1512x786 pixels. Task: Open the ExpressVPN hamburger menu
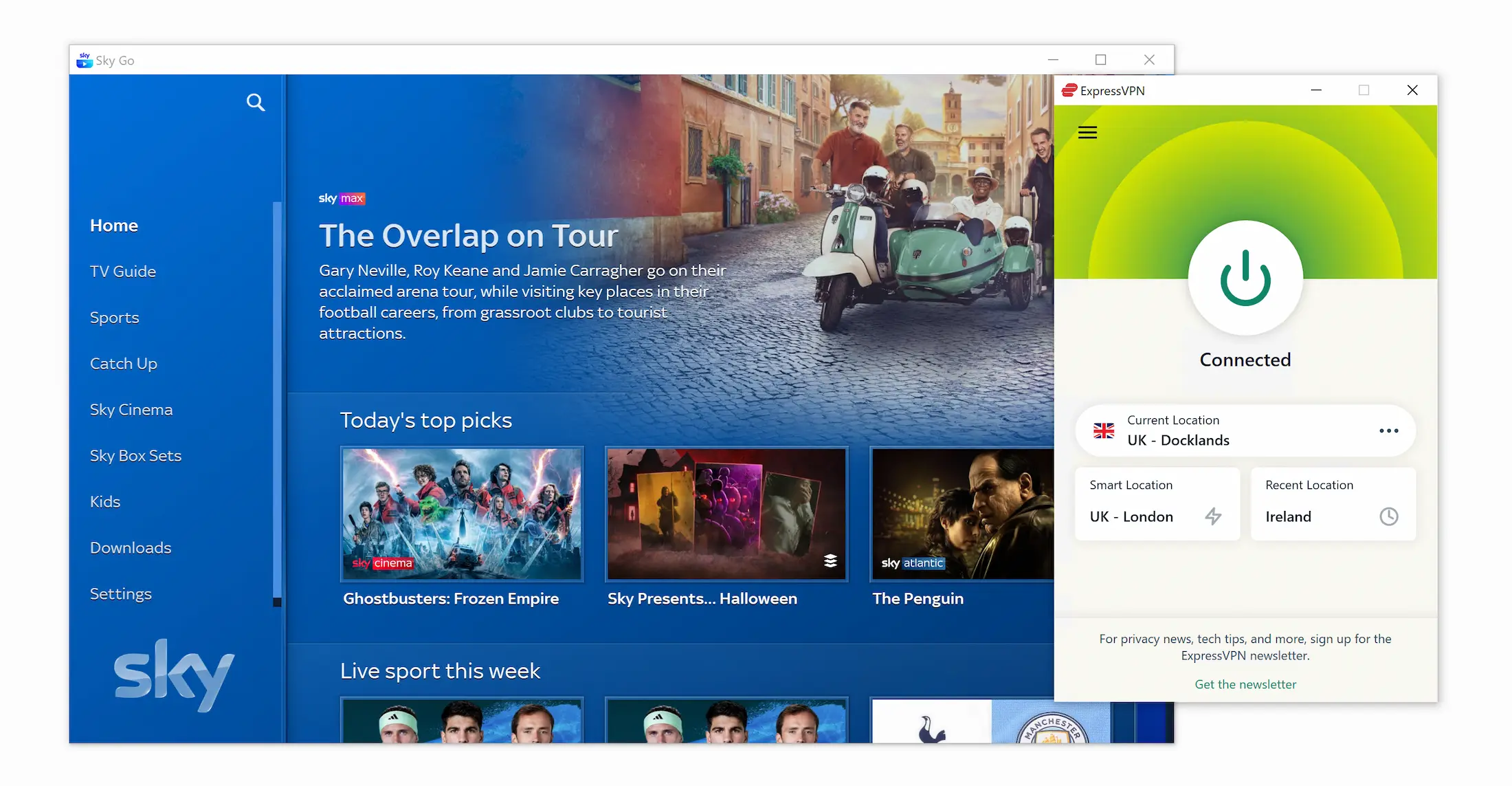[x=1087, y=132]
